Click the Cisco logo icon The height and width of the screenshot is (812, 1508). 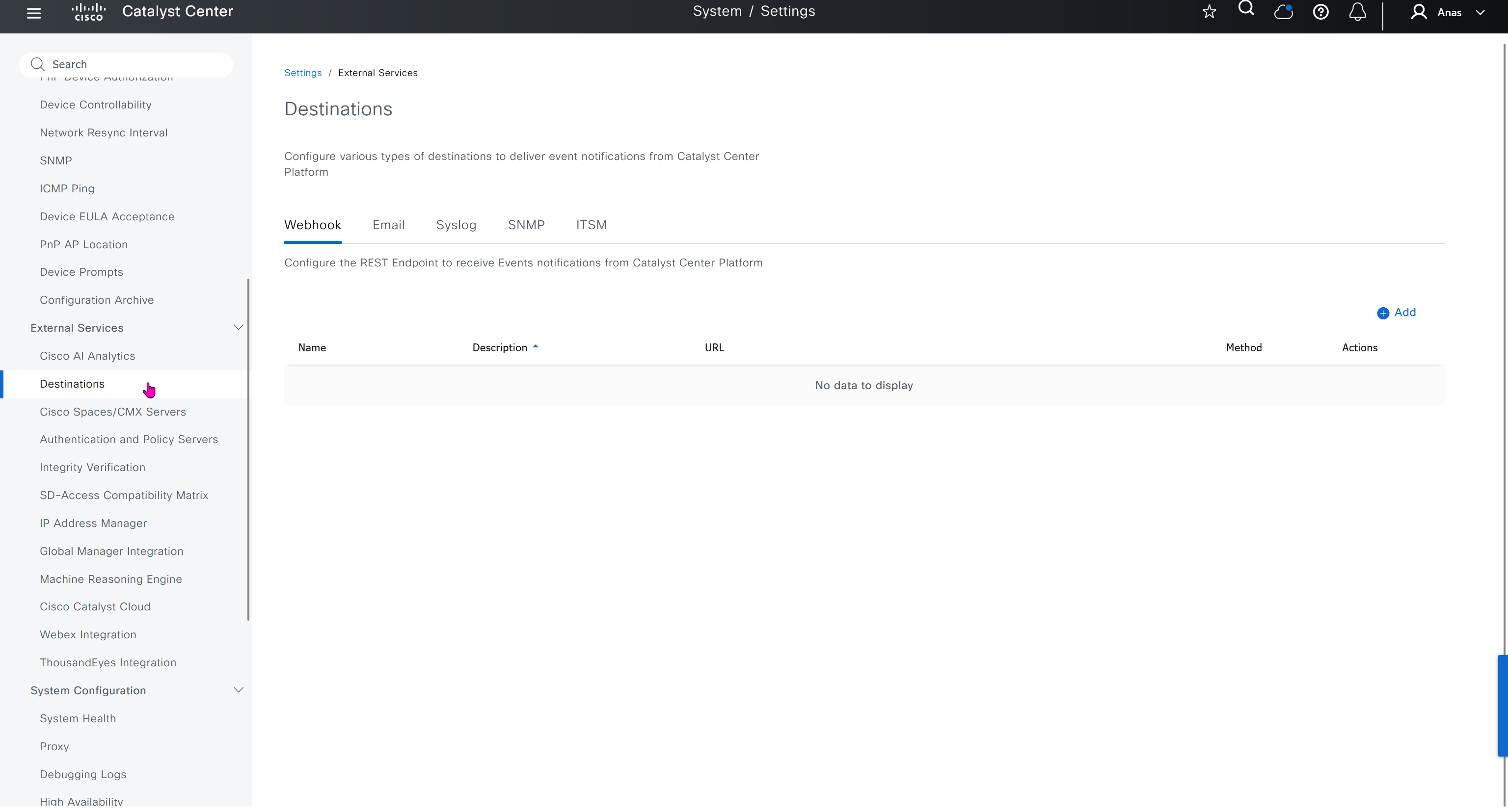(88, 12)
